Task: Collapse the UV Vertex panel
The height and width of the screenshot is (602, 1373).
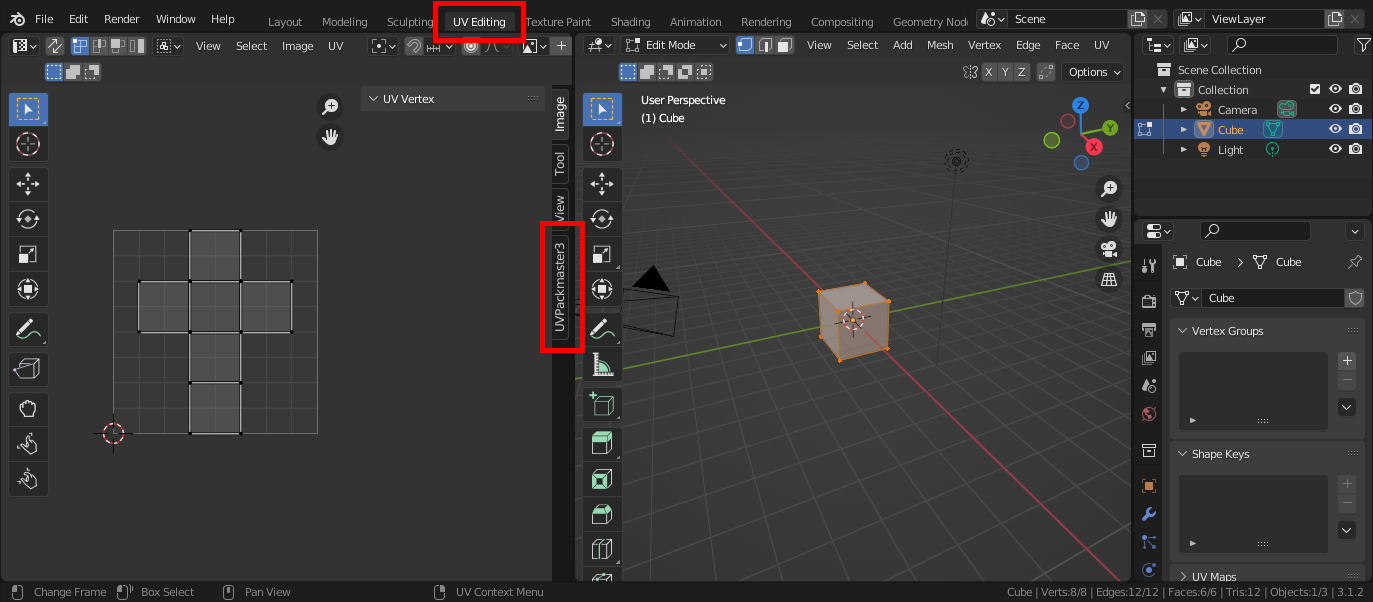Action: click(373, 99)
